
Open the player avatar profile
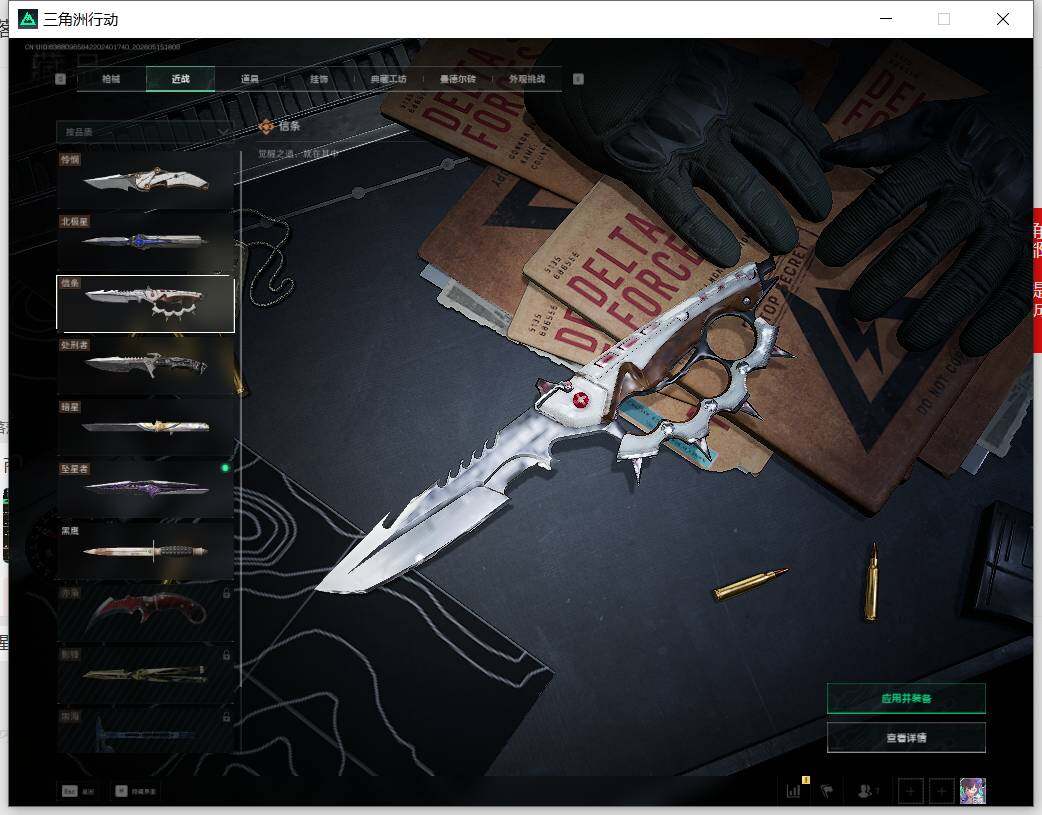pyautogui.click(x=973, y=791)
